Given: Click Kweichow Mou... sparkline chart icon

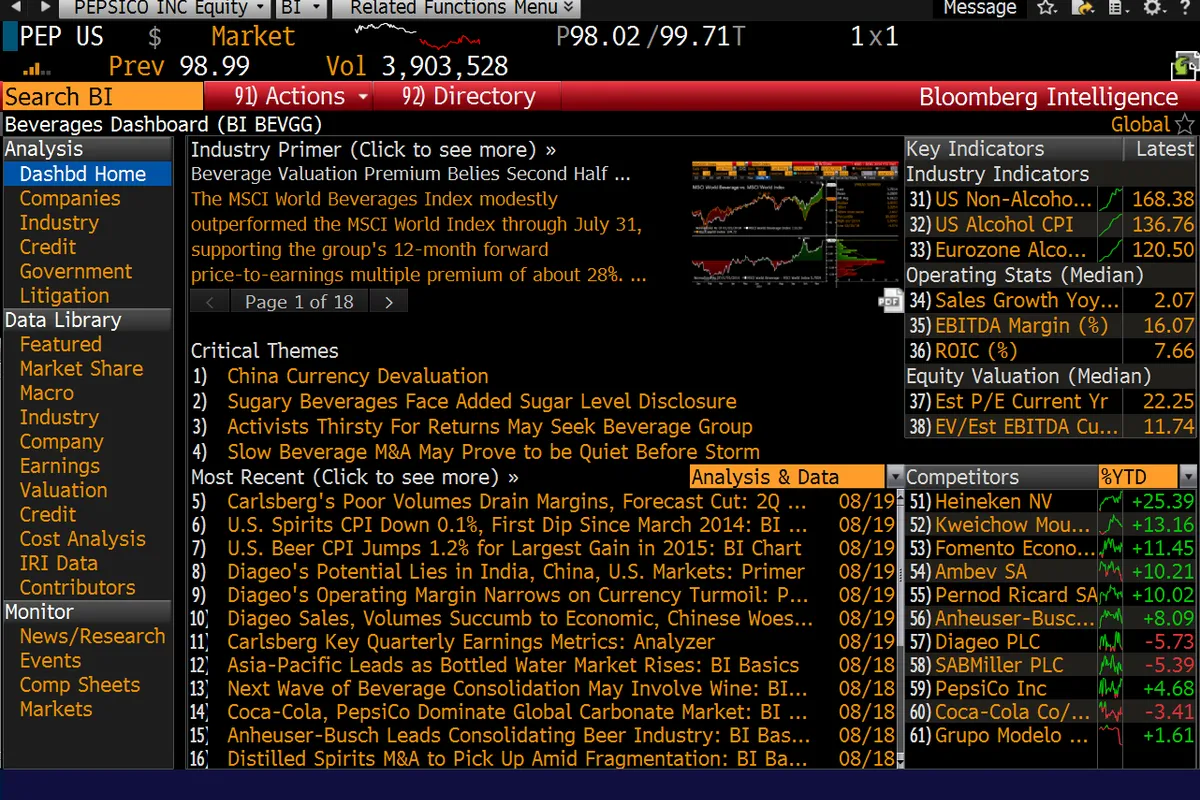Looking at the screenshot, I should coord(1110,525).
